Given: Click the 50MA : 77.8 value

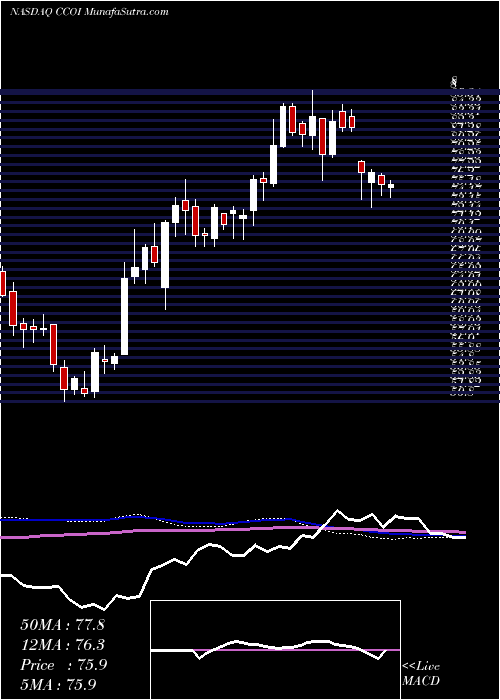Looking at the screenshot, I should [x=62, y=625].
